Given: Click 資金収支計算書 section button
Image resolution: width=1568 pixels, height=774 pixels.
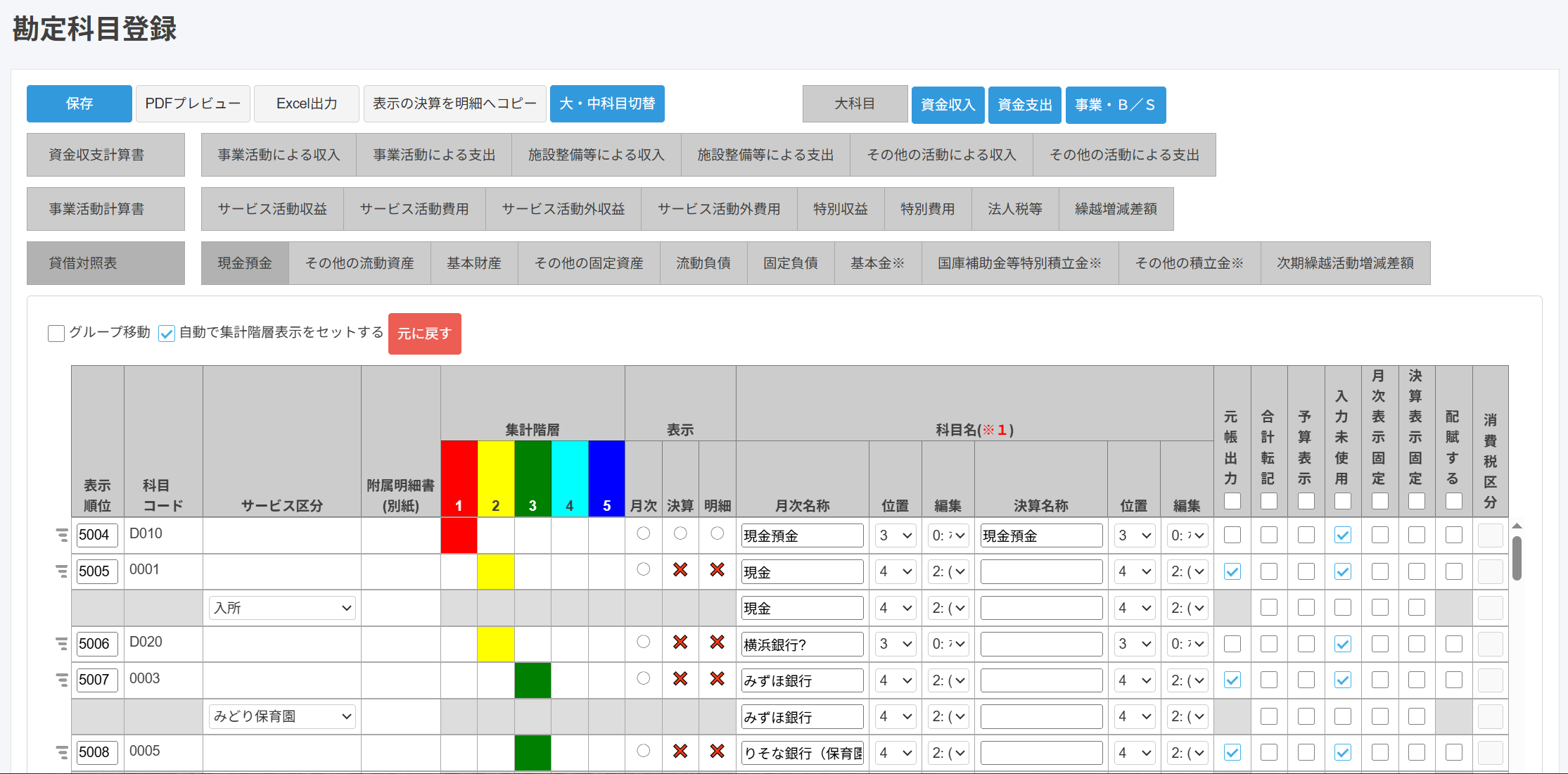Looking at the screenshot, I should 106,155.
